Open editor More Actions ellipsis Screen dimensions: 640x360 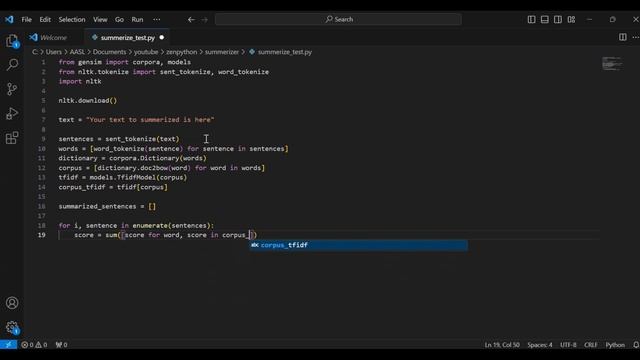coord(636,37)
